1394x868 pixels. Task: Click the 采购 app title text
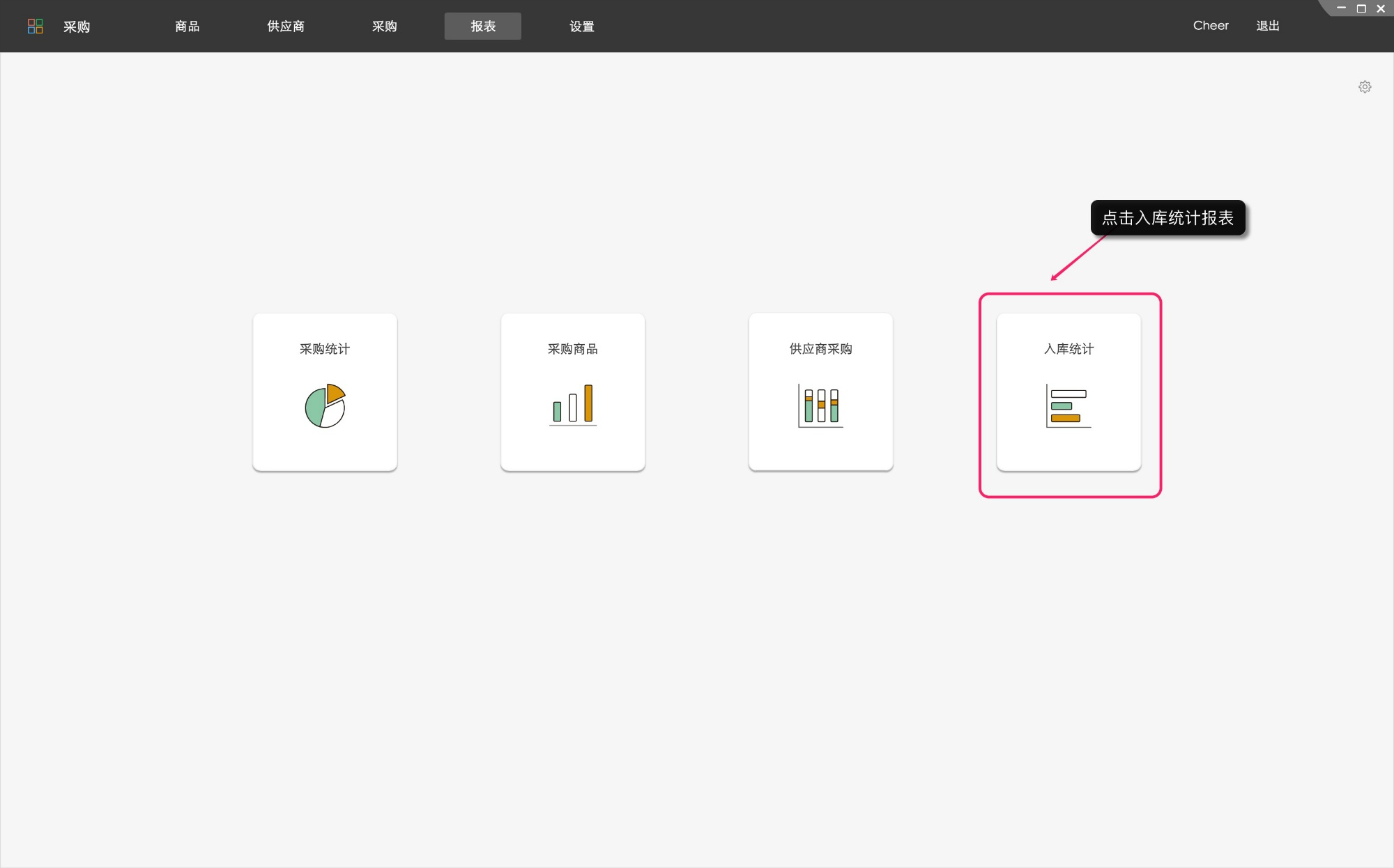tap(77, 26)
